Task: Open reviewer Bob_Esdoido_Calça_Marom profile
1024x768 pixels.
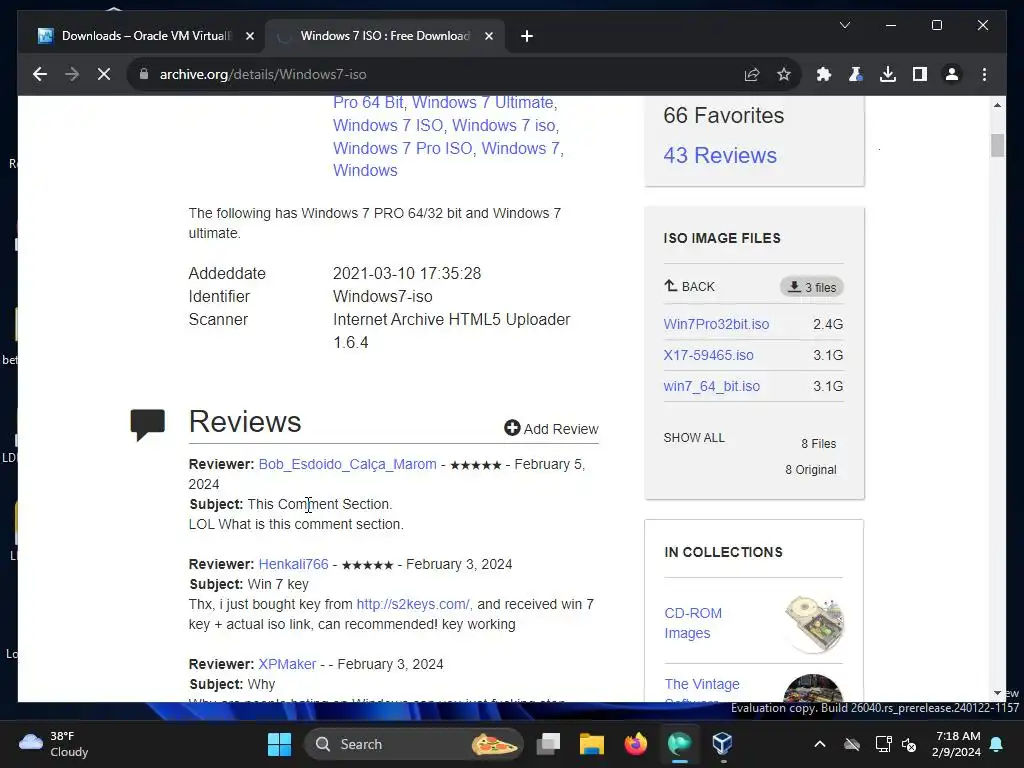Action: (x=347, y=464)
